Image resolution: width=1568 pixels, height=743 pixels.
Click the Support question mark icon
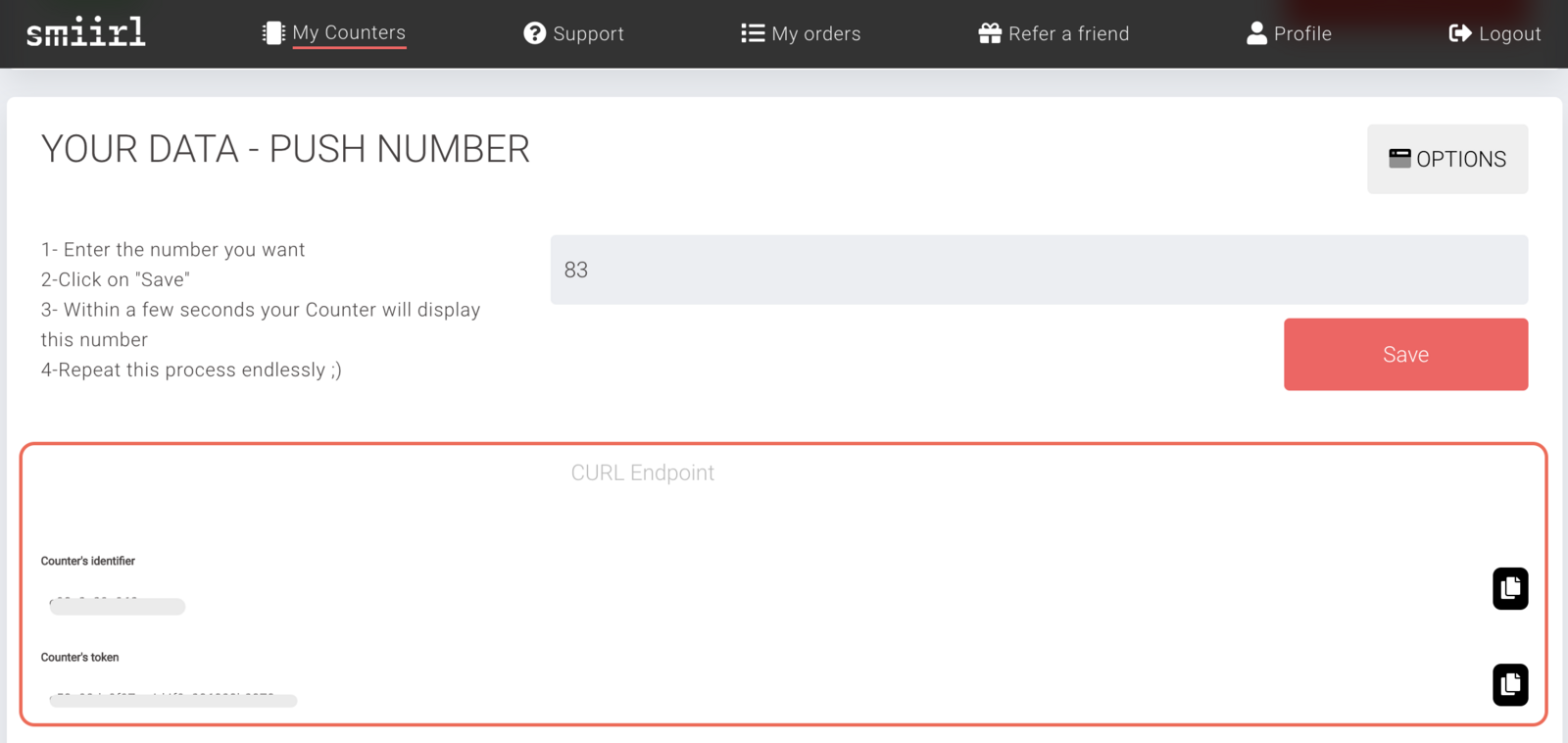[x=534, y=33]
